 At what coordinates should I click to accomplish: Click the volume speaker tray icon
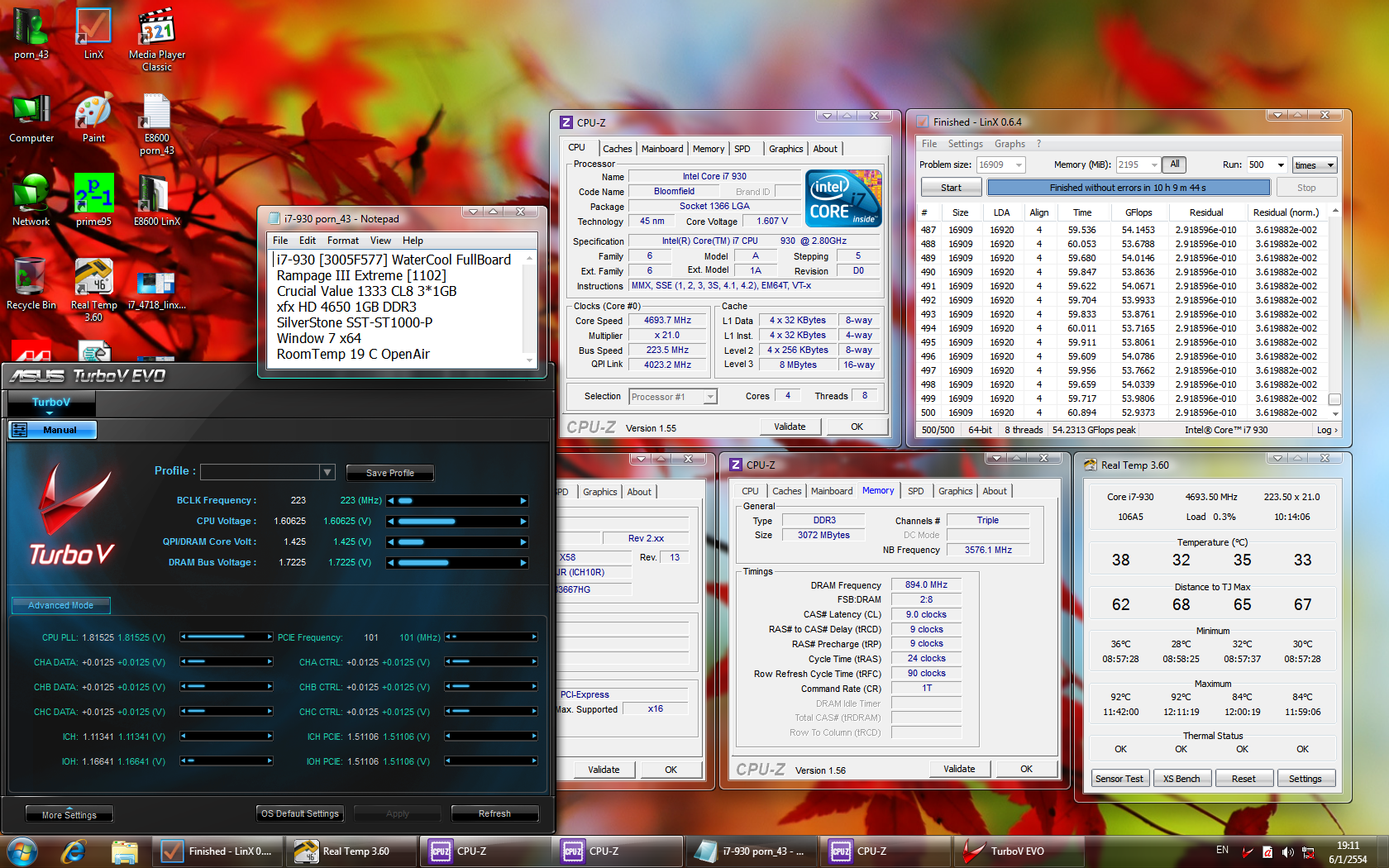(x=1287, y=852)
